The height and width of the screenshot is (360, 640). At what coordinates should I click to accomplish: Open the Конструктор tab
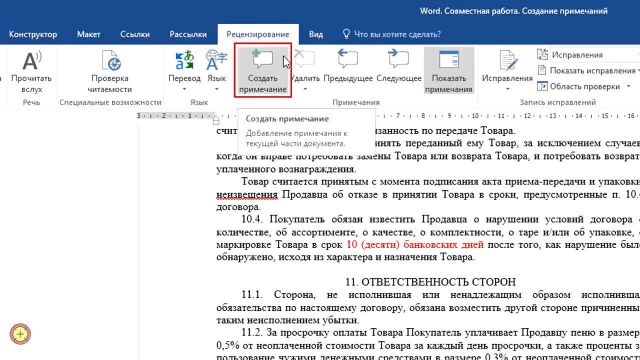[33, 34]
